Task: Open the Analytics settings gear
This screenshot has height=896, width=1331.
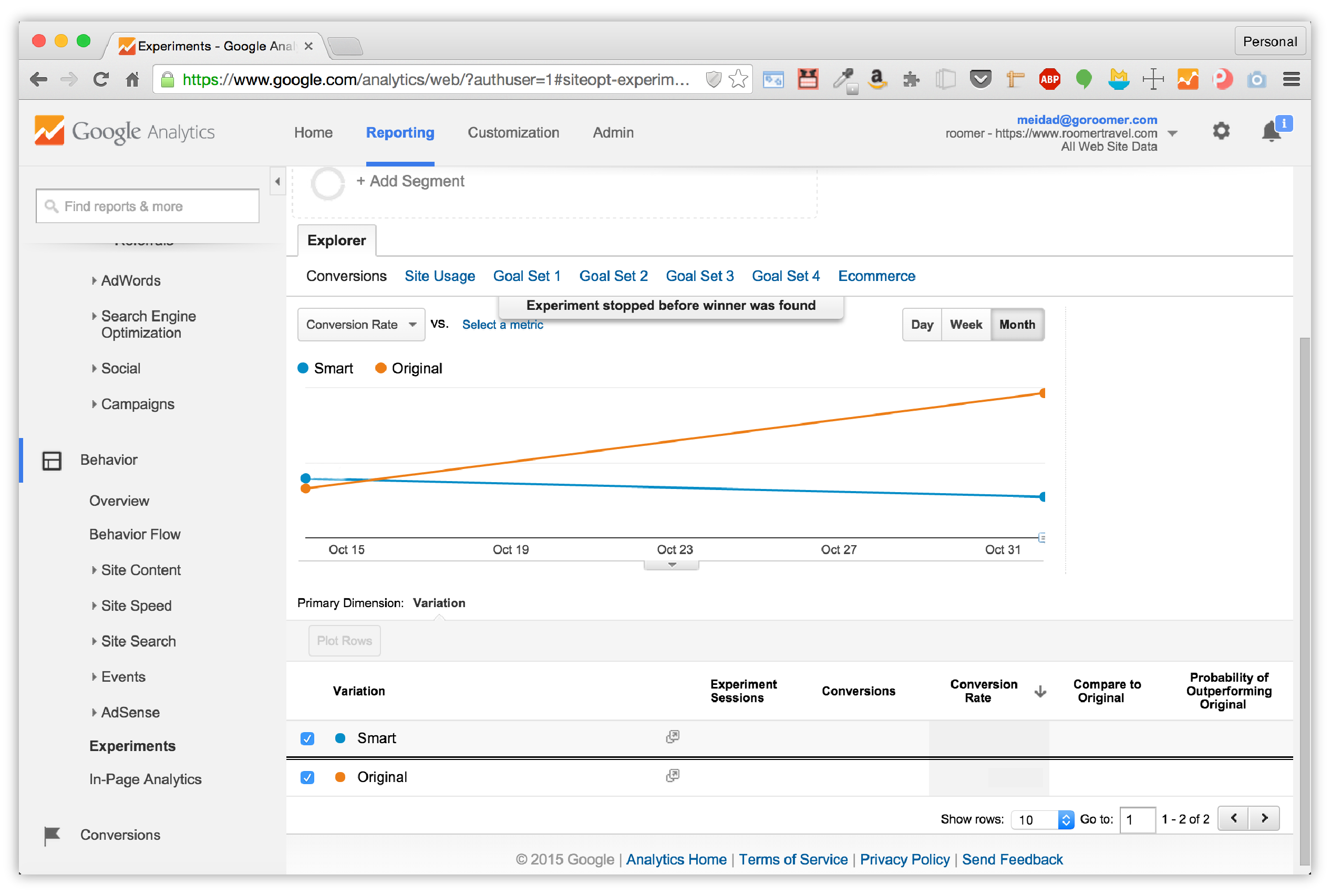Action: point(1221,131)
